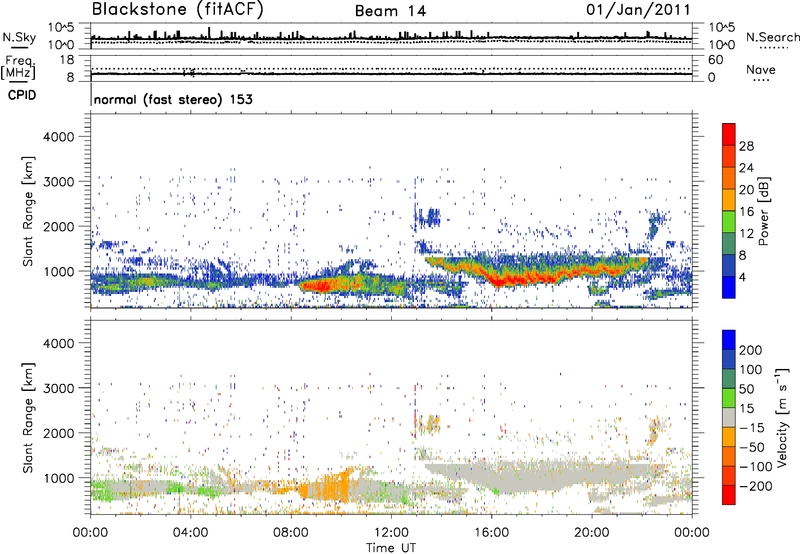Select 'normal (fast stereo) 153' text
The width and height of the screenshot is (800, 554).
coord(173,99)
